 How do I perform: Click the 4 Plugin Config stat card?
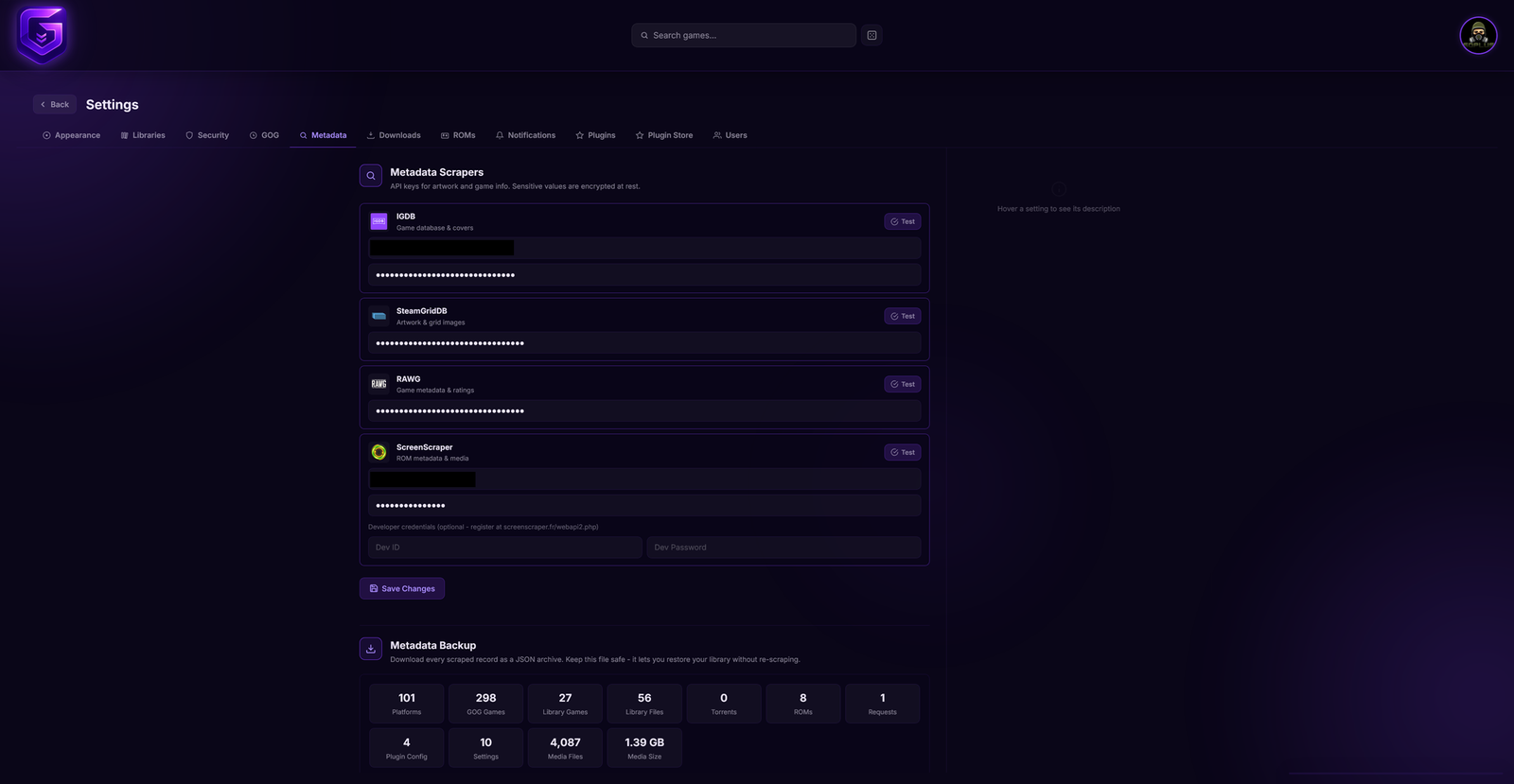[x=407, y=748]
